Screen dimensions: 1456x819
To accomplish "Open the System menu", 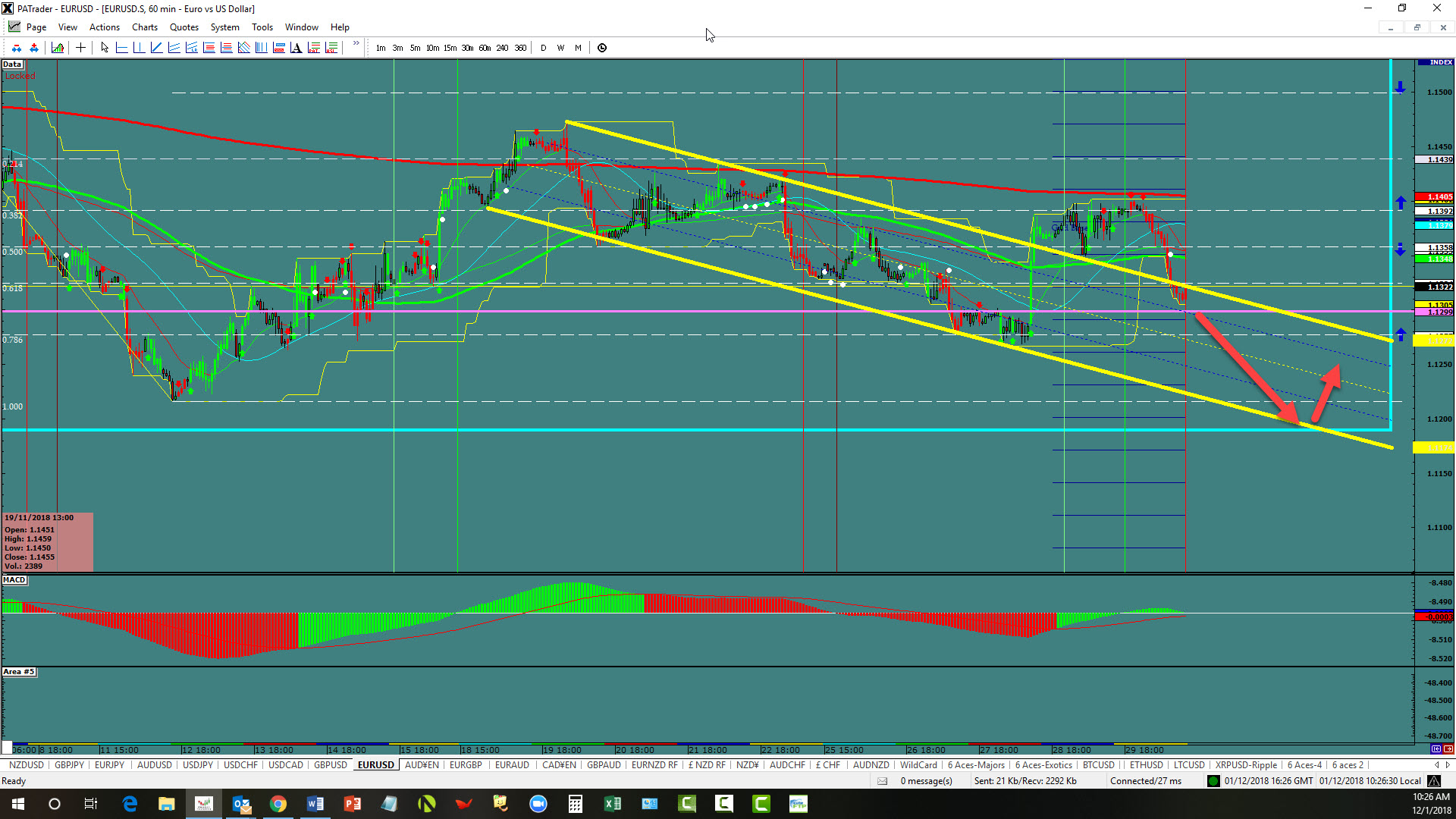I will point(224,27).
